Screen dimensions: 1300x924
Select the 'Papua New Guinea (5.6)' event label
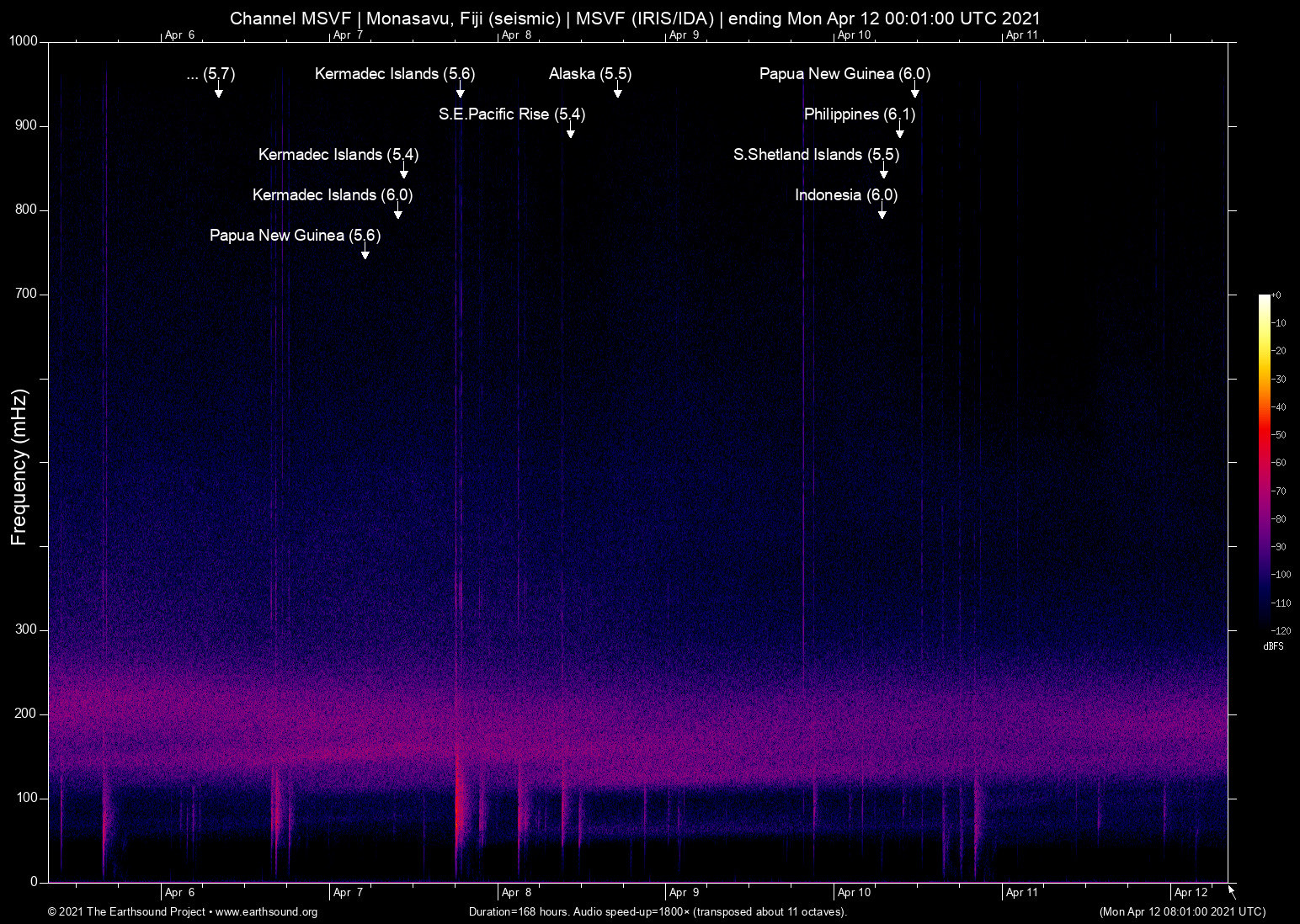click(x=295, y=236)
